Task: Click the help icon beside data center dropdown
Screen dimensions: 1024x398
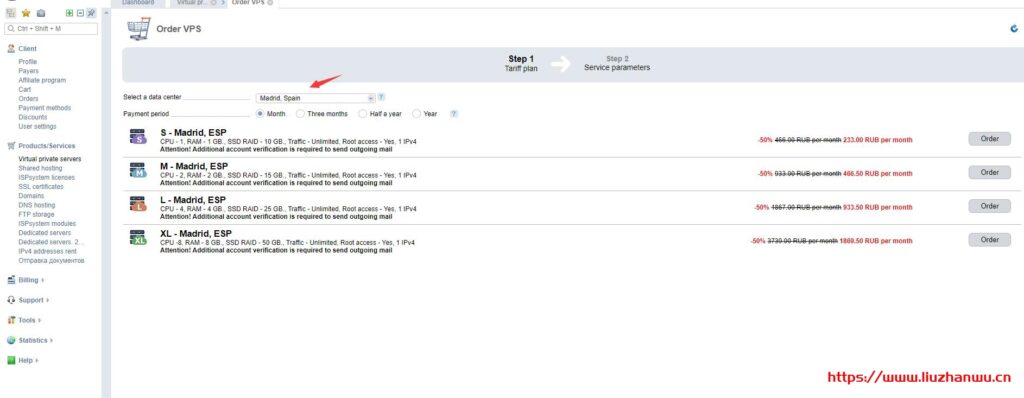Action: pyautogui.click(x=381, y=97)
